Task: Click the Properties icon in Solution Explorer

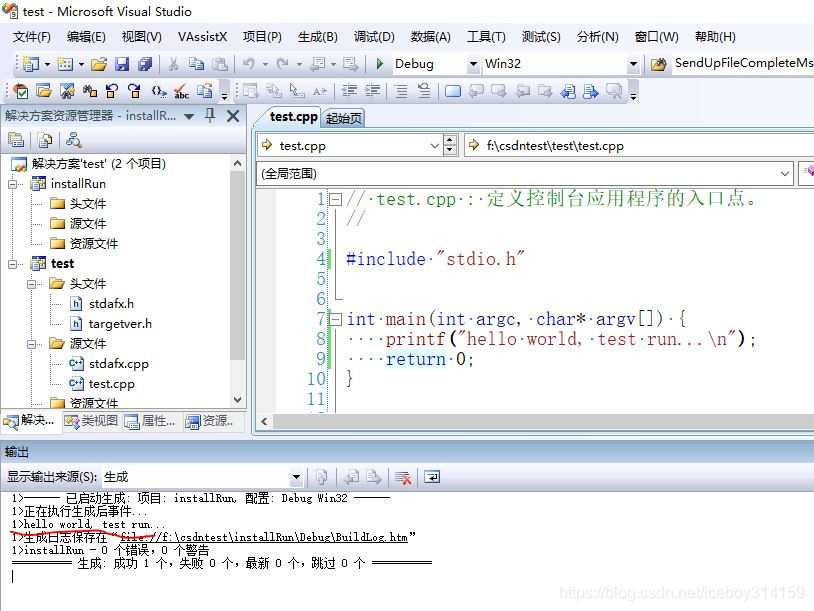Action: [16, 140]
